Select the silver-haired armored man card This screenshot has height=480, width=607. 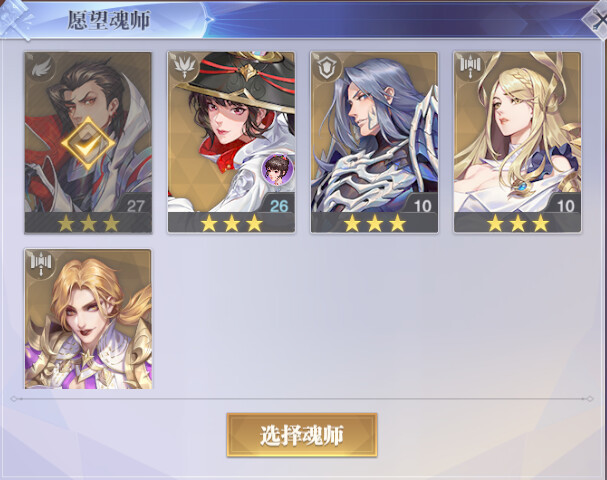pos(374,142)
